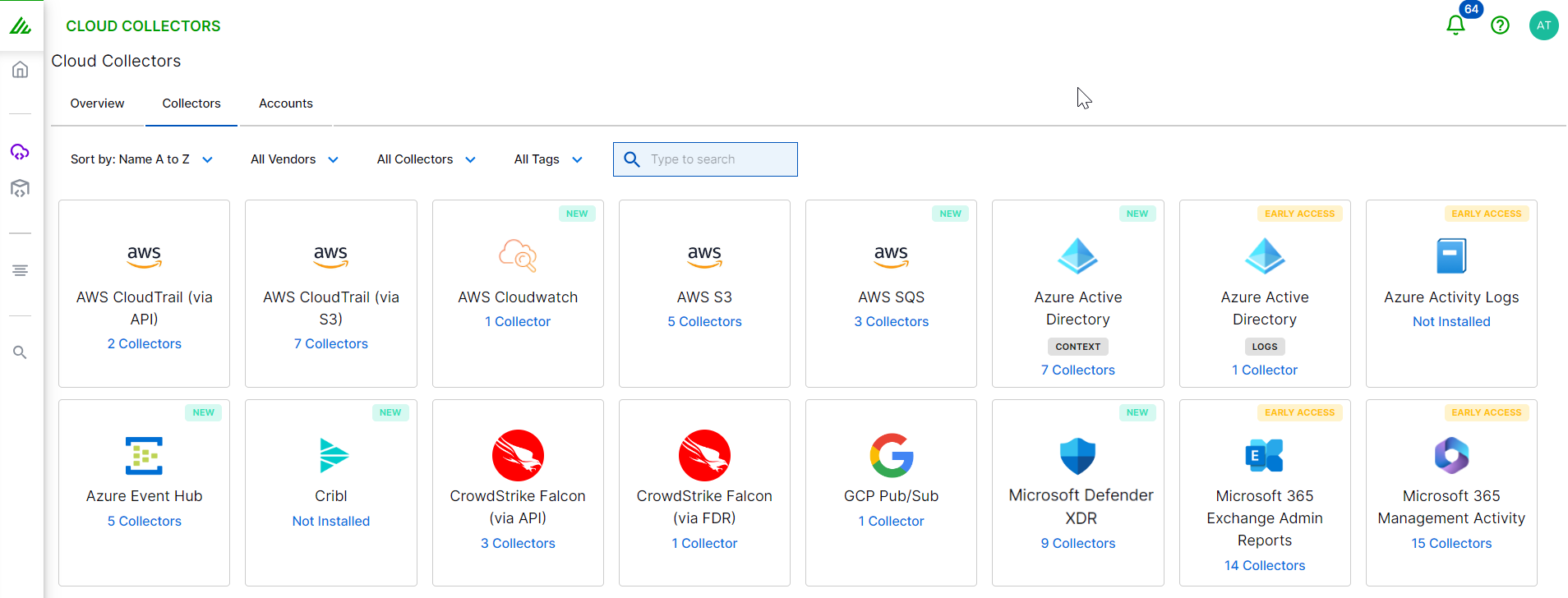Click the CLOUD COLLECTORS header title
Screen dimensions: 1568x598
coord(143,26)
